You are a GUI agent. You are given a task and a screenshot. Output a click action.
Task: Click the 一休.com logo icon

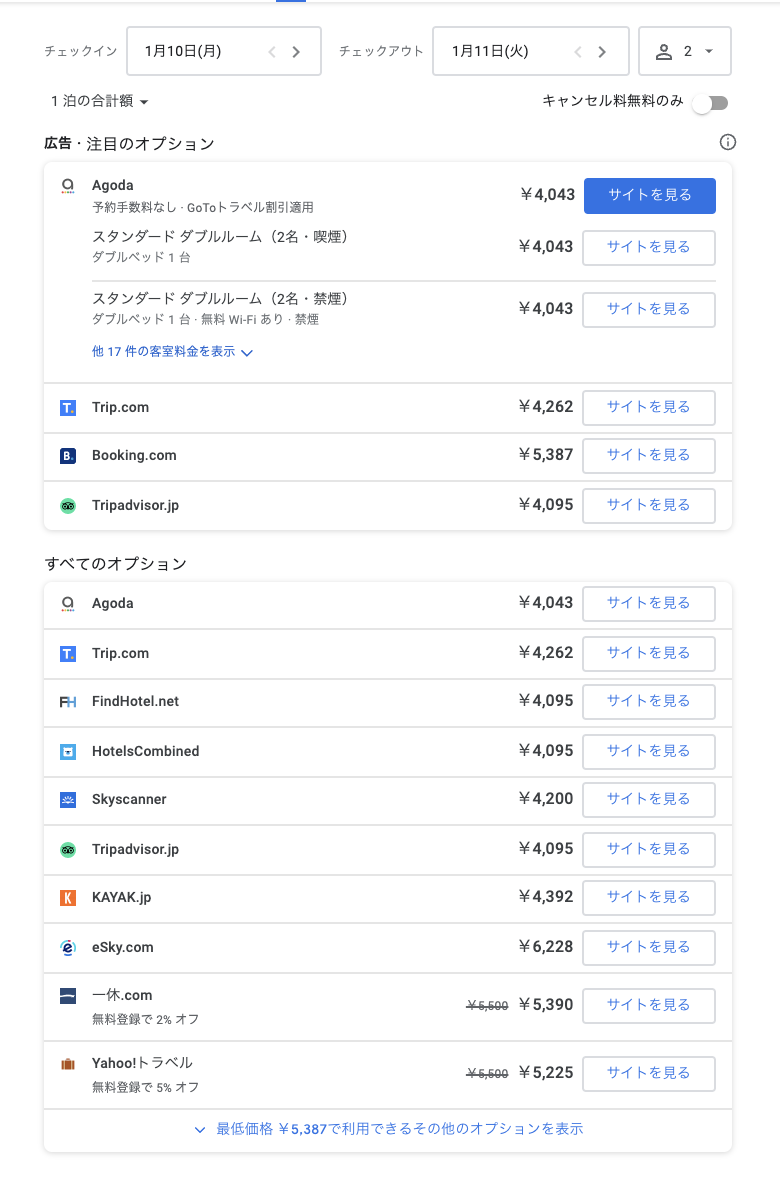click(x=68, y=996)
